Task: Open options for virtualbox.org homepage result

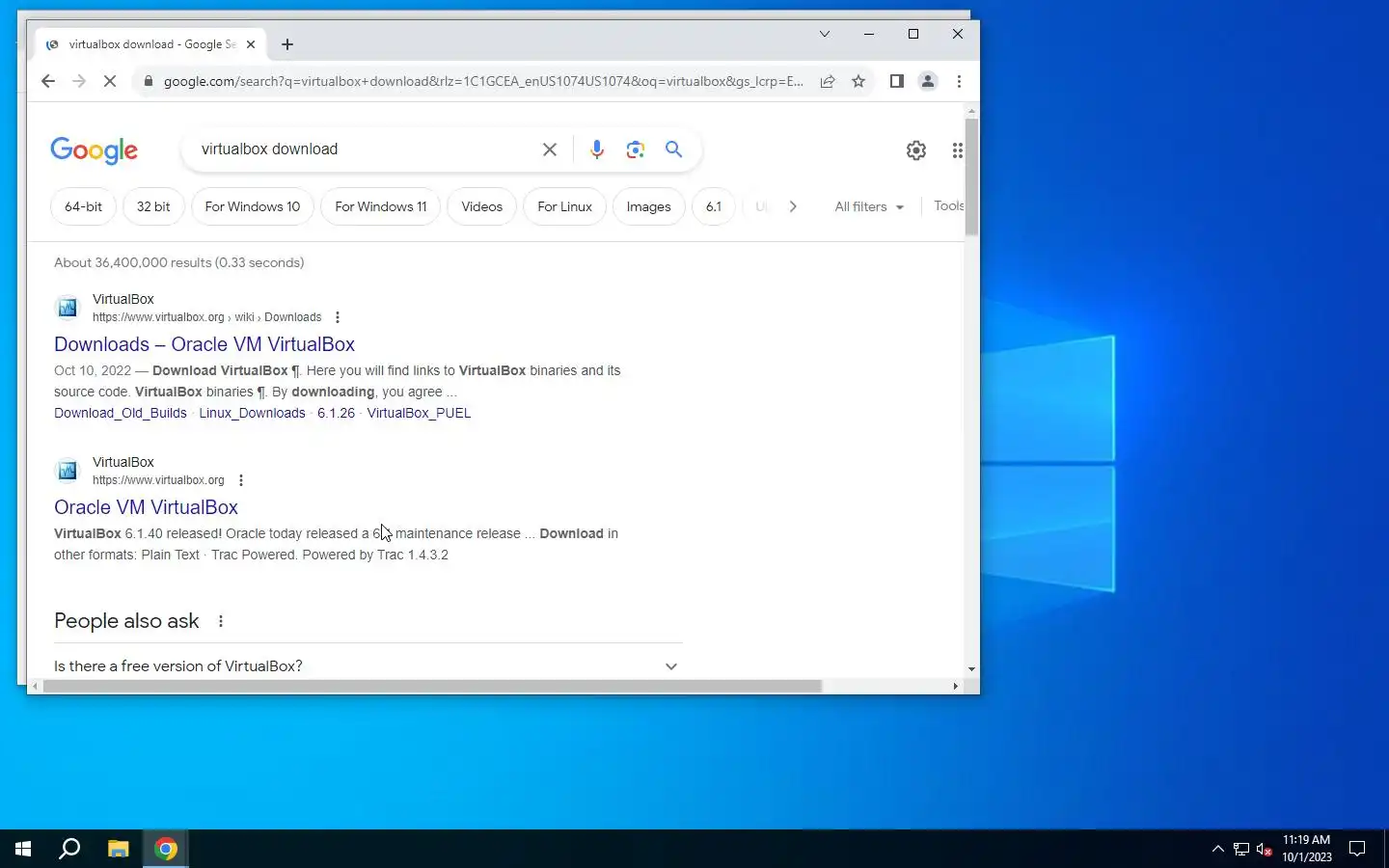Action: (x=240, y=480)
